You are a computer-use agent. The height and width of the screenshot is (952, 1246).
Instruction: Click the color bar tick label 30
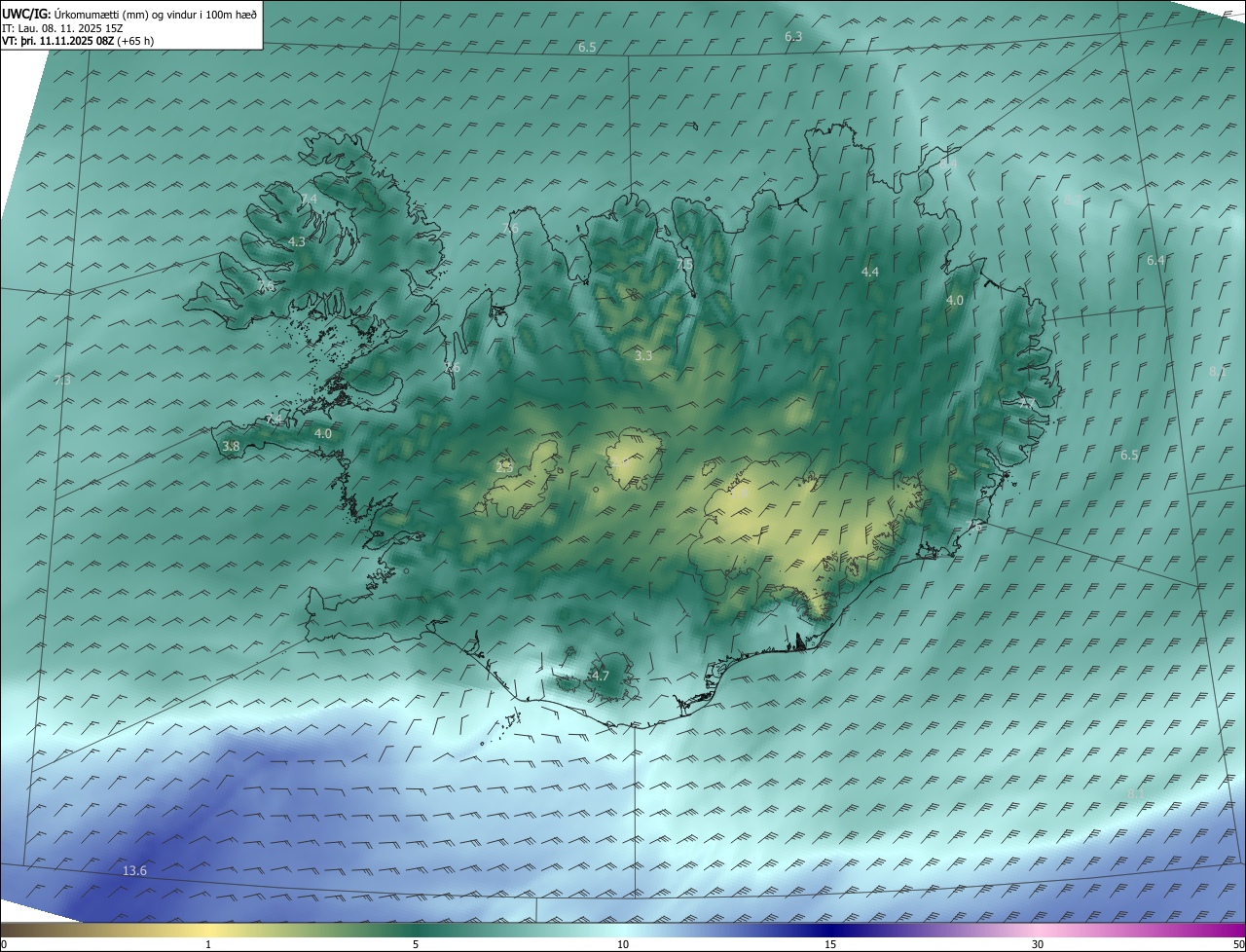click(x=1038, y=944)
